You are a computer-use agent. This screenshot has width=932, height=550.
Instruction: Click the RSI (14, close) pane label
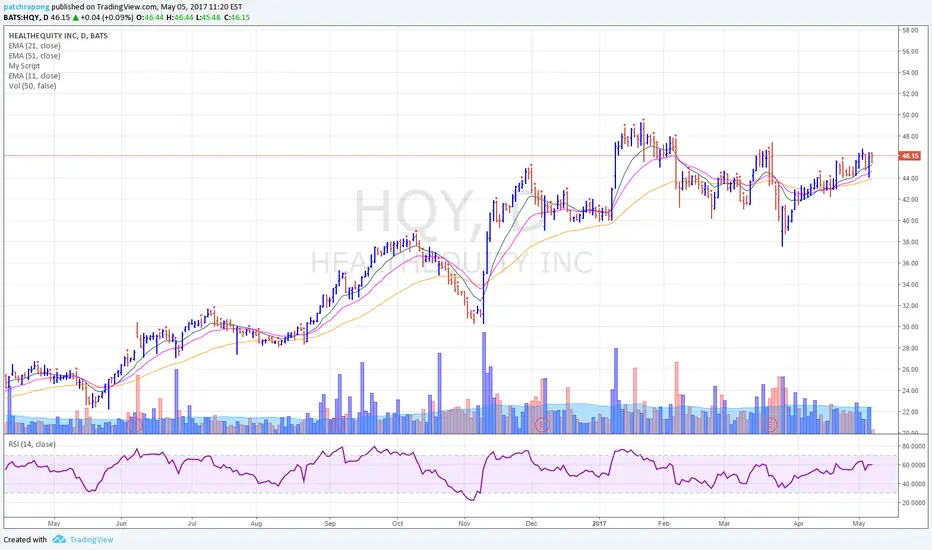click(x=32, y=444)
